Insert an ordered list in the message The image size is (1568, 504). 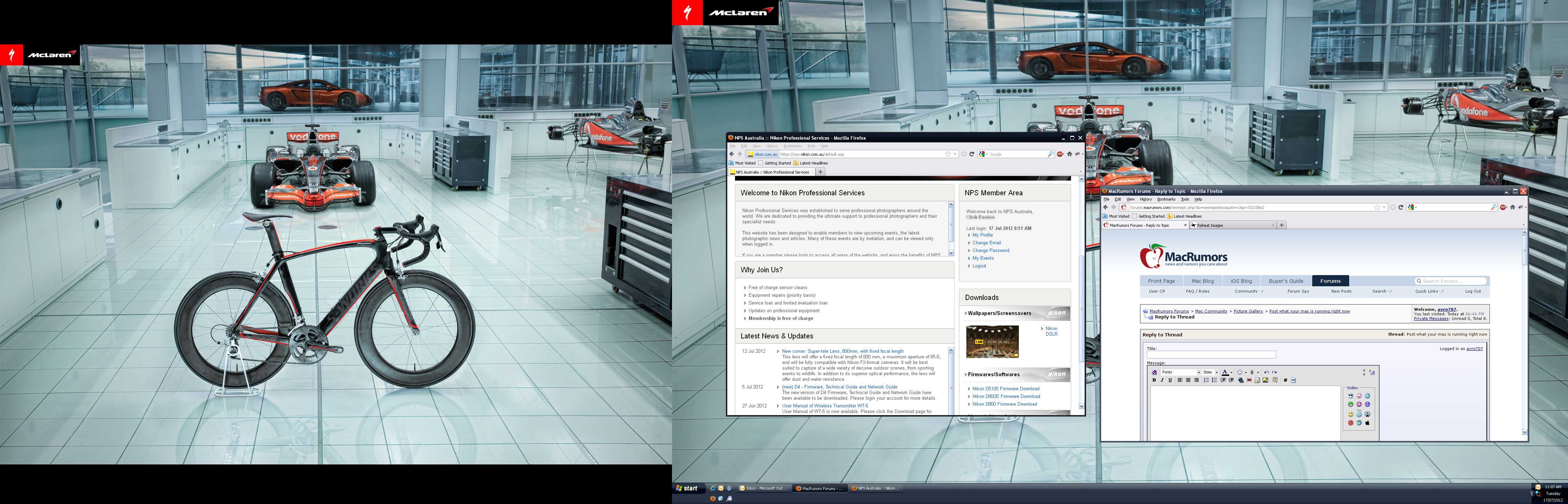pyautogui.click(x=1206, y=380)
